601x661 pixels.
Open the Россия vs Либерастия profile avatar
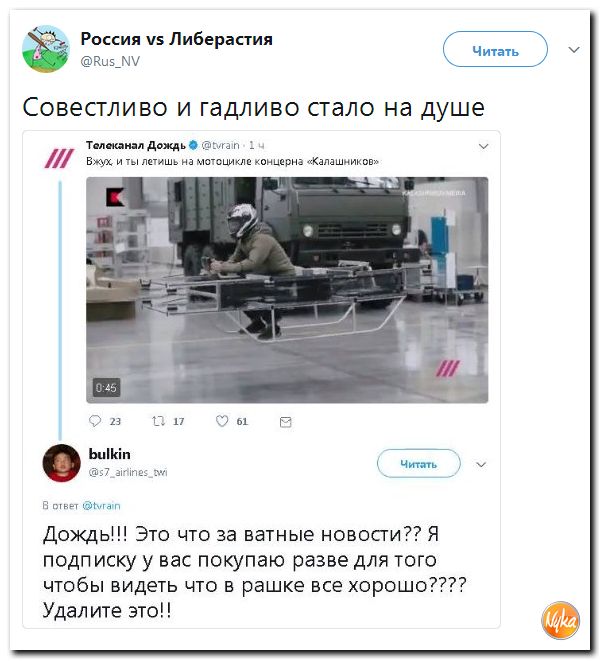[46, 48]
